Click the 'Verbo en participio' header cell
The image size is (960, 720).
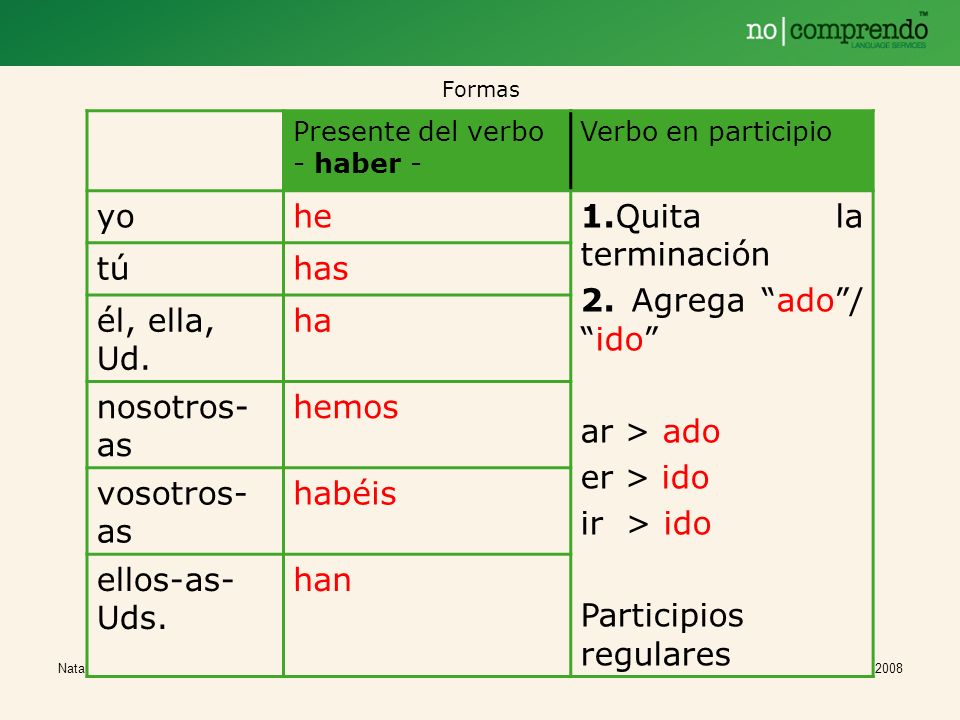pos(722,151)
